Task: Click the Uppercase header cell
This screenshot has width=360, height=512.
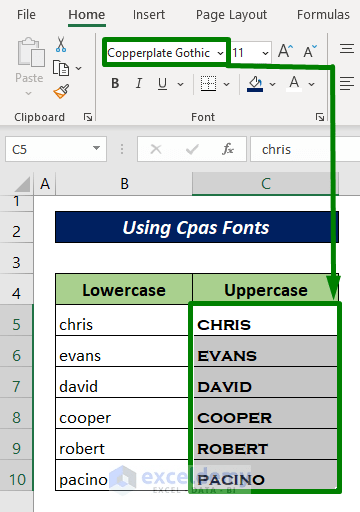Action: [265, 290]
